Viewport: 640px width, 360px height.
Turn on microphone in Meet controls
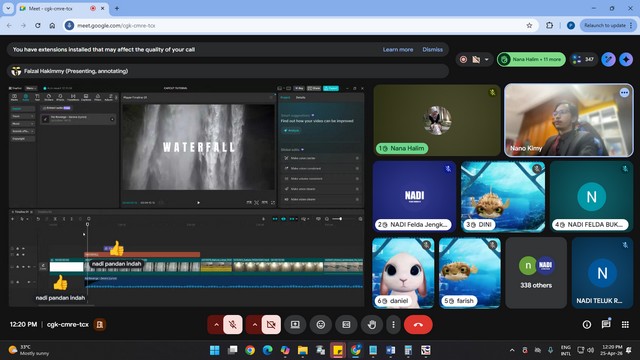(x=233, y=324)
